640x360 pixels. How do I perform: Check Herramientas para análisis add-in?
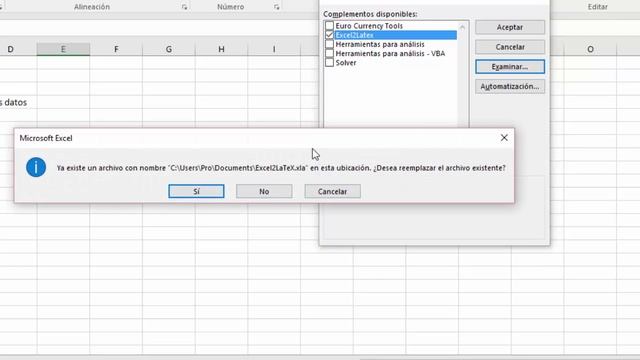coord(329,44)
